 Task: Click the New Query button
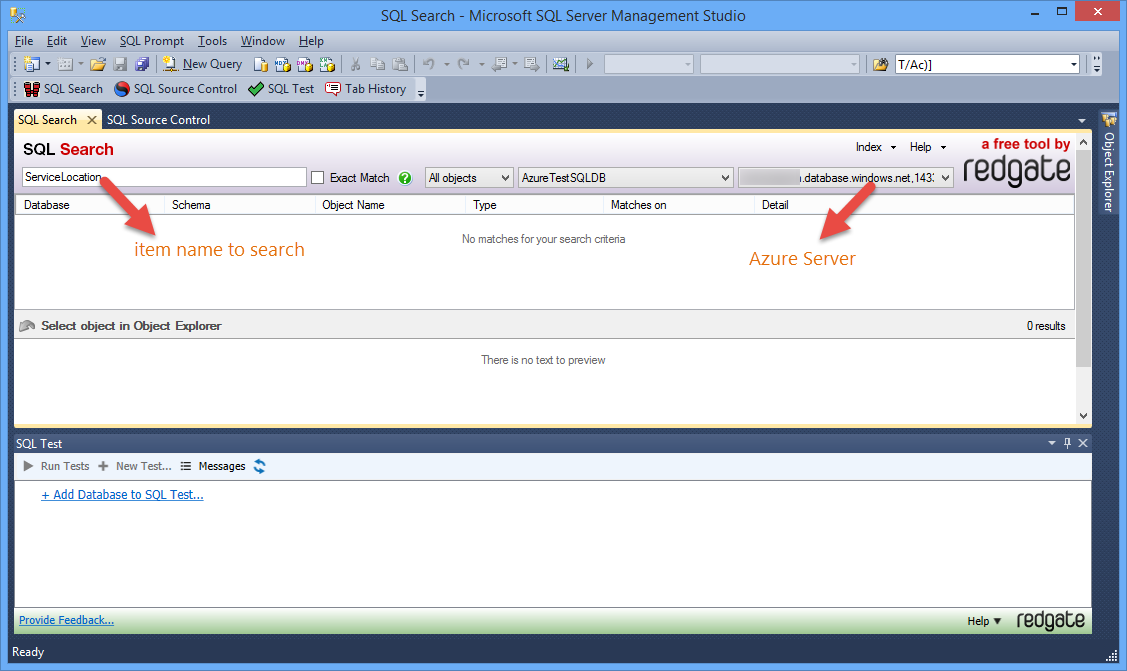[x=202, y=64]
